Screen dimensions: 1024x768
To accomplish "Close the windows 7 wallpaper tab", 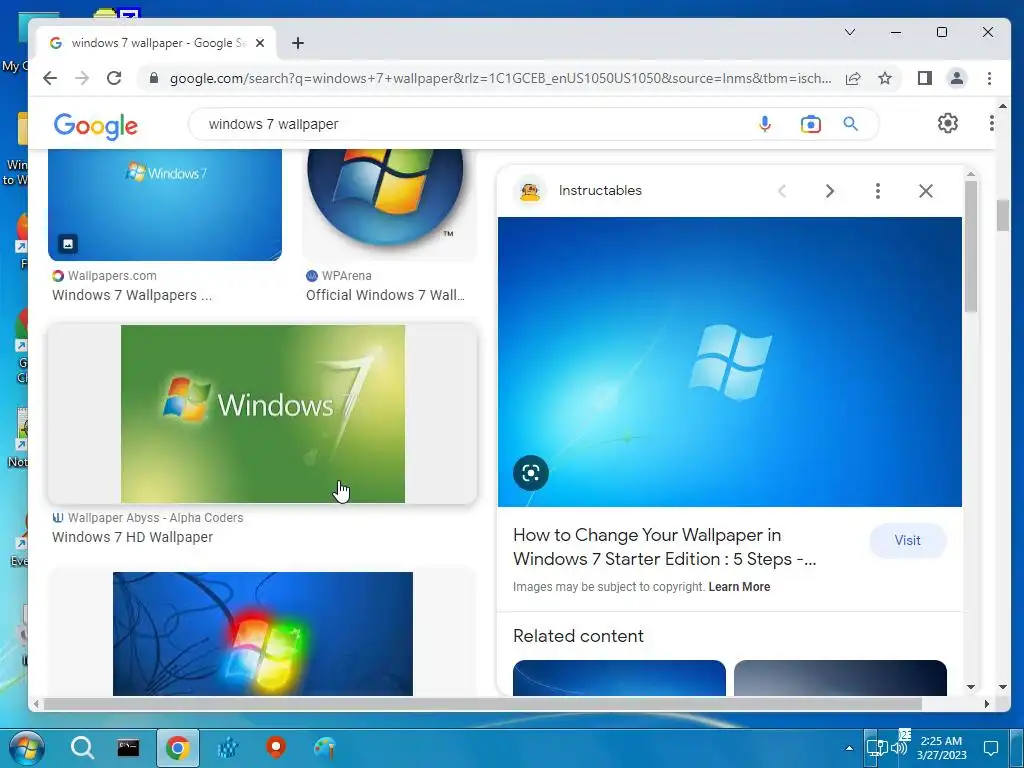I will click(260, 43).
